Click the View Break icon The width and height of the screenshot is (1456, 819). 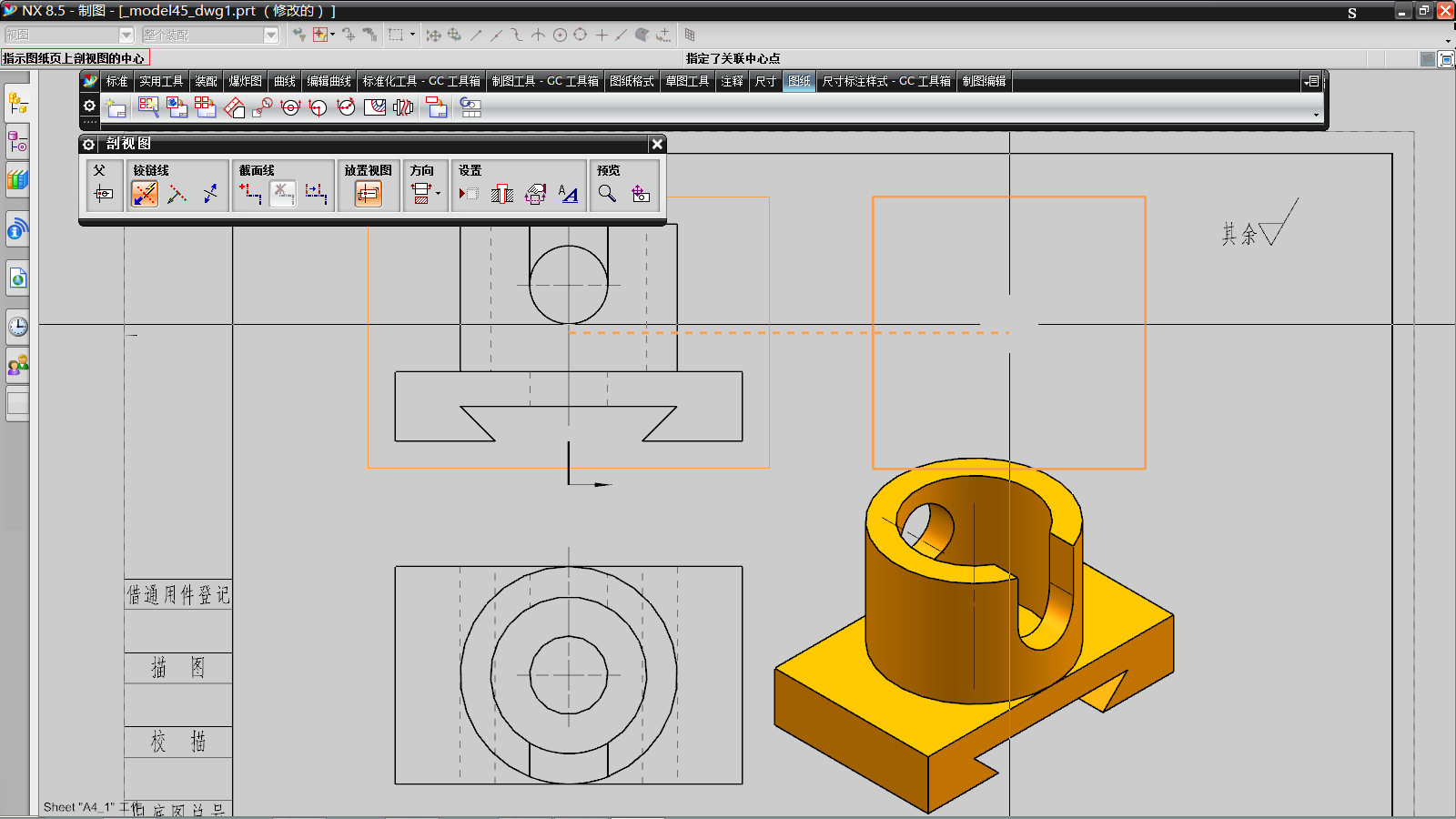pyautogui.click(x=403, y=107)
